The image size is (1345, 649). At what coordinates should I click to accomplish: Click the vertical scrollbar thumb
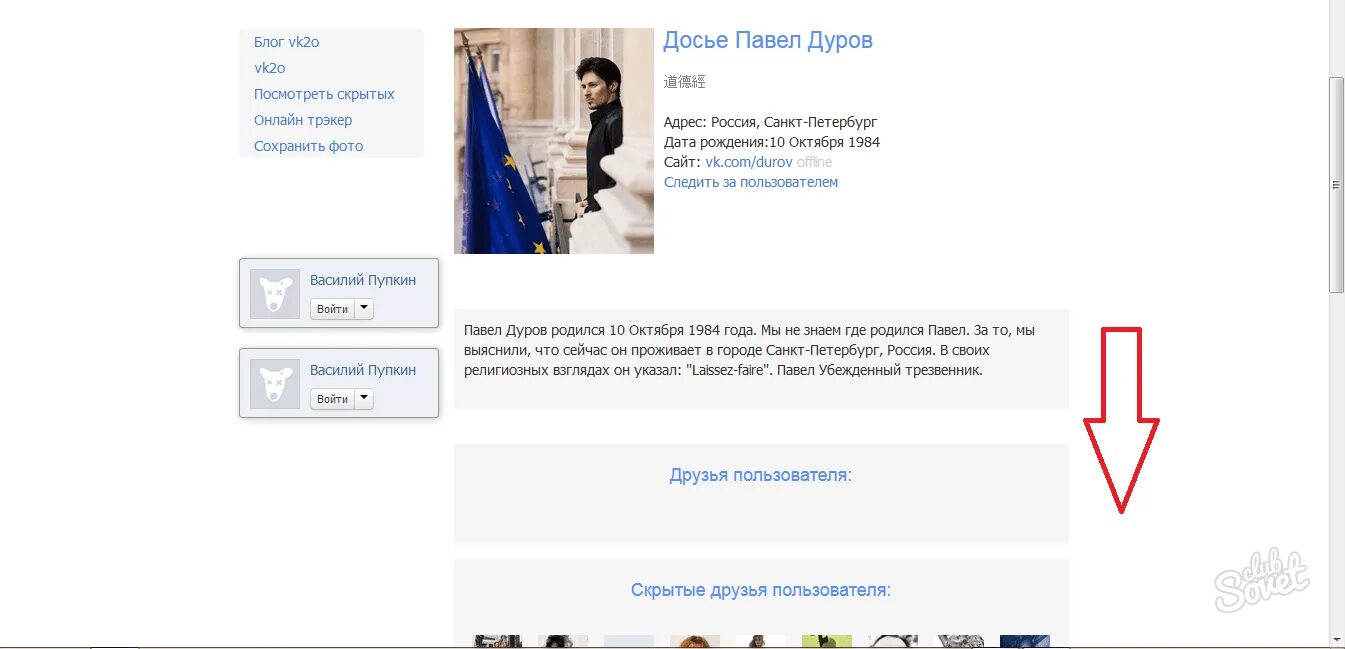[x=1336, y=185]
